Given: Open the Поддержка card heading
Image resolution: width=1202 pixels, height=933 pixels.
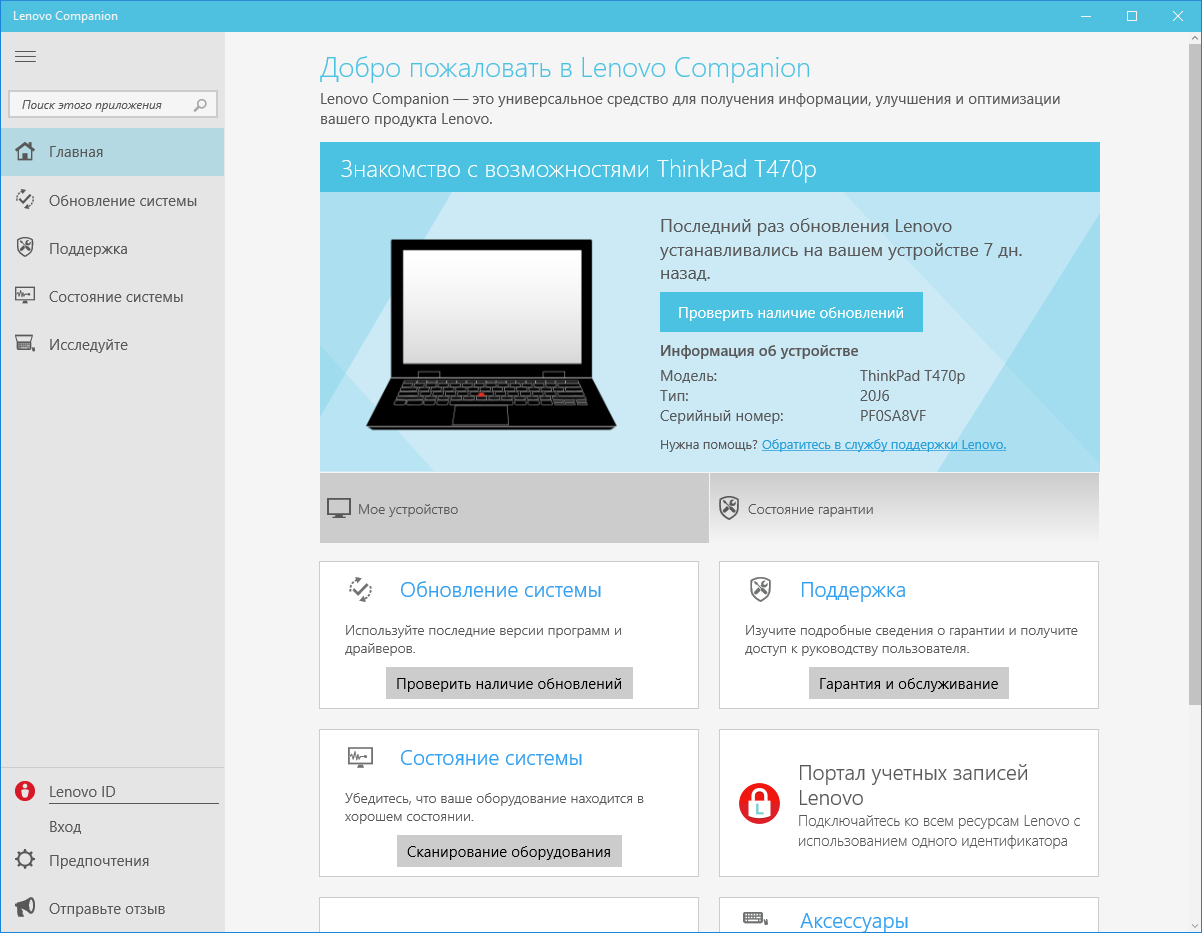Looking at the screenshot, I should pyautogui.click(x=853, y=590).
